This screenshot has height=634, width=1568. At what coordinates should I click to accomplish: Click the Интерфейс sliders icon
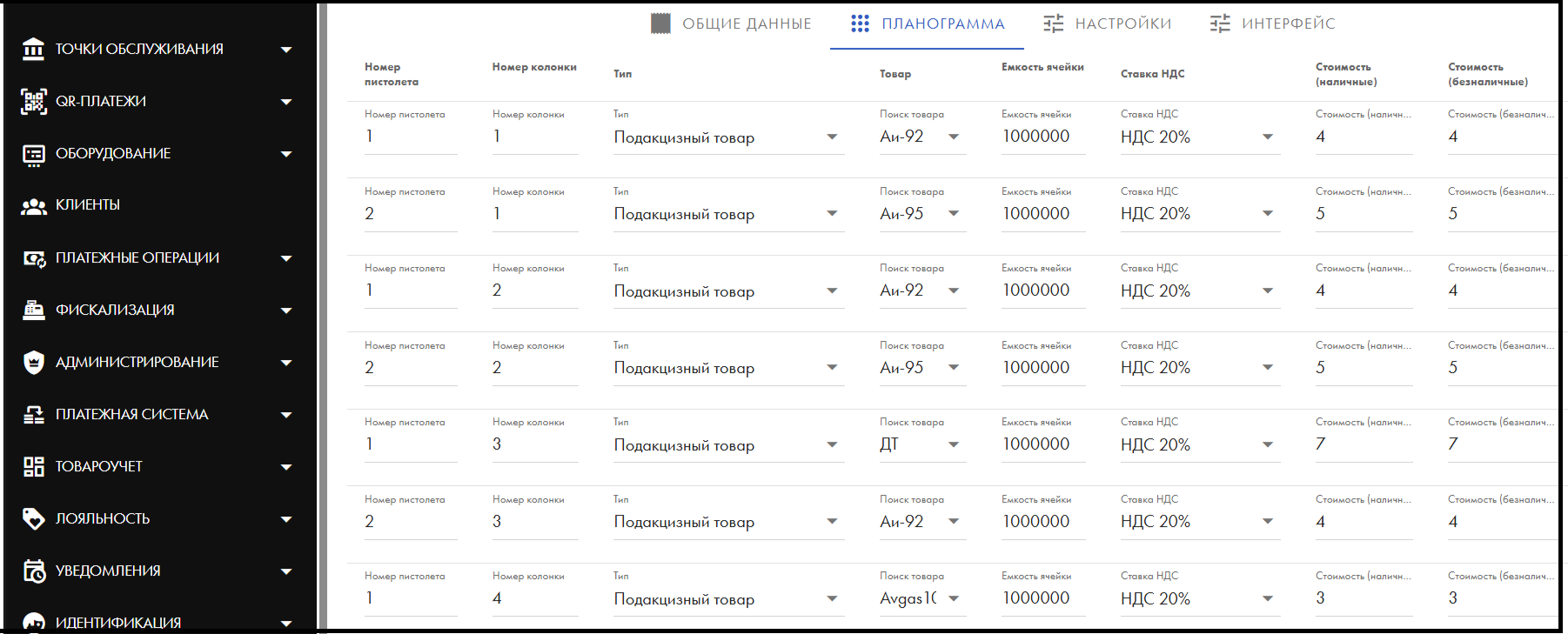click(x=1220, y=23)
